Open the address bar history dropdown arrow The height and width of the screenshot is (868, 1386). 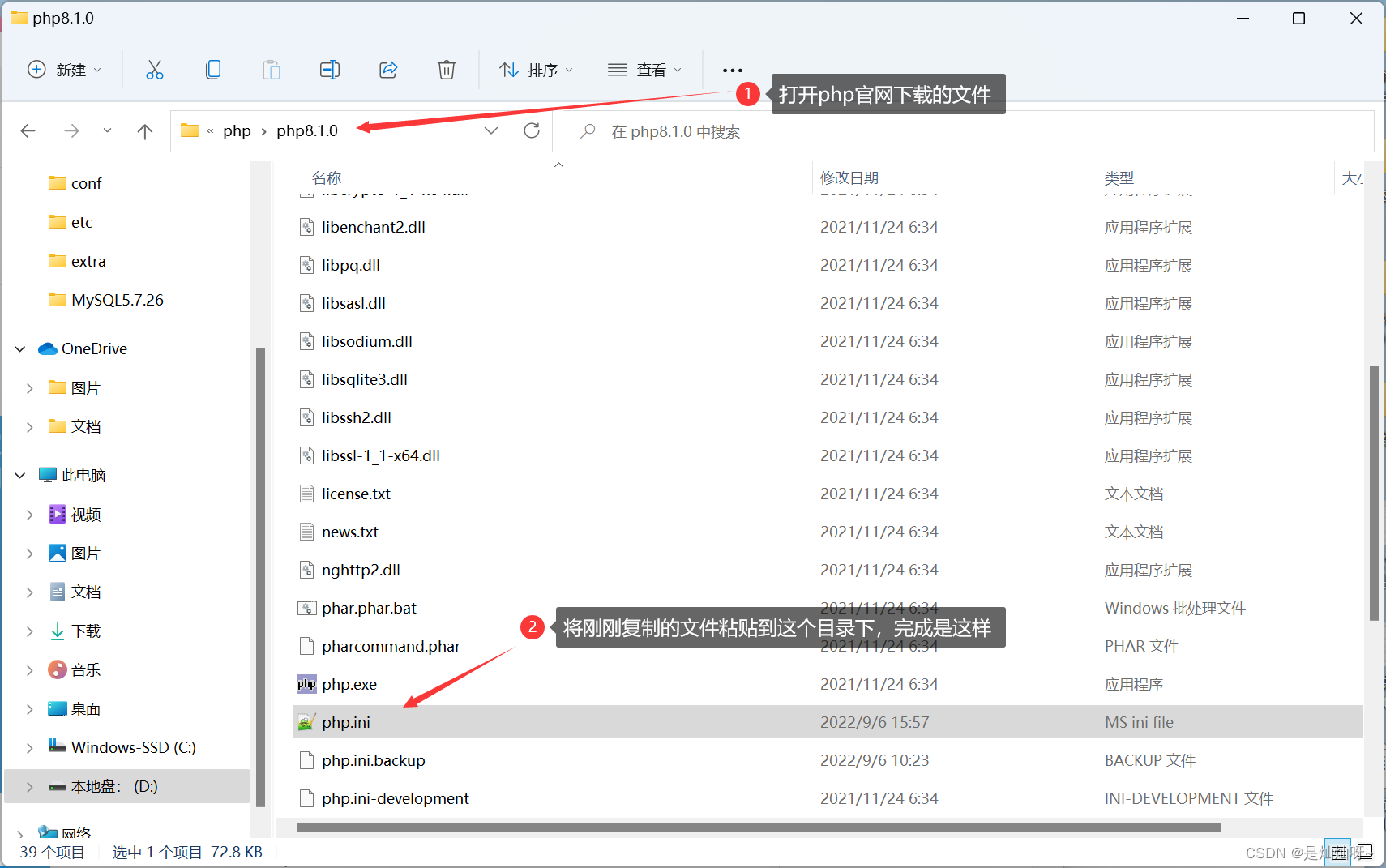(x=491, y=130)
